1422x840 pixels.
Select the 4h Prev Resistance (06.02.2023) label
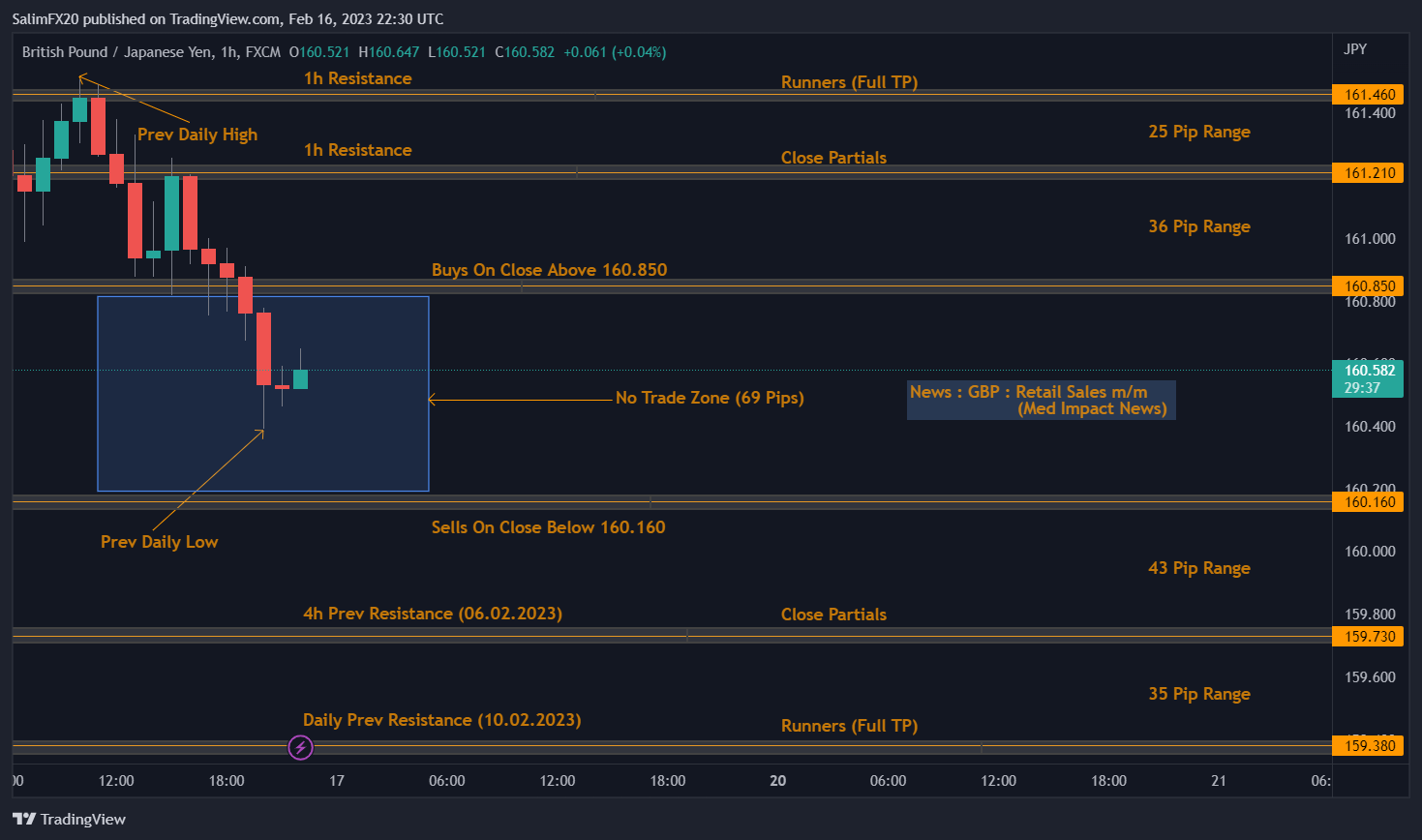coord(432,614)
